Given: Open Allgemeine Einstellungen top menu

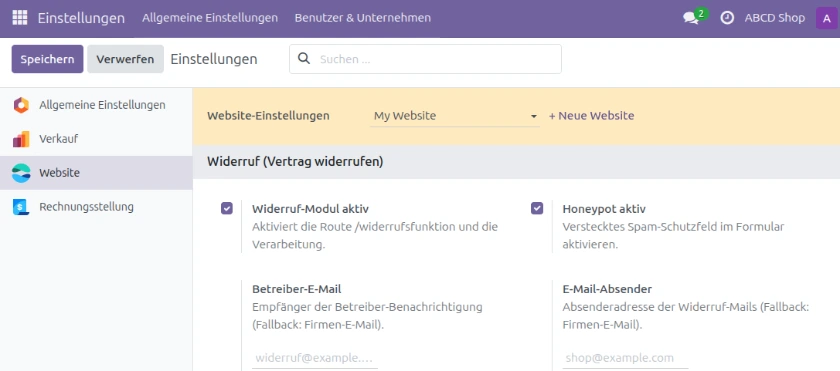Looking at the screenshot, I should point(210,18).
